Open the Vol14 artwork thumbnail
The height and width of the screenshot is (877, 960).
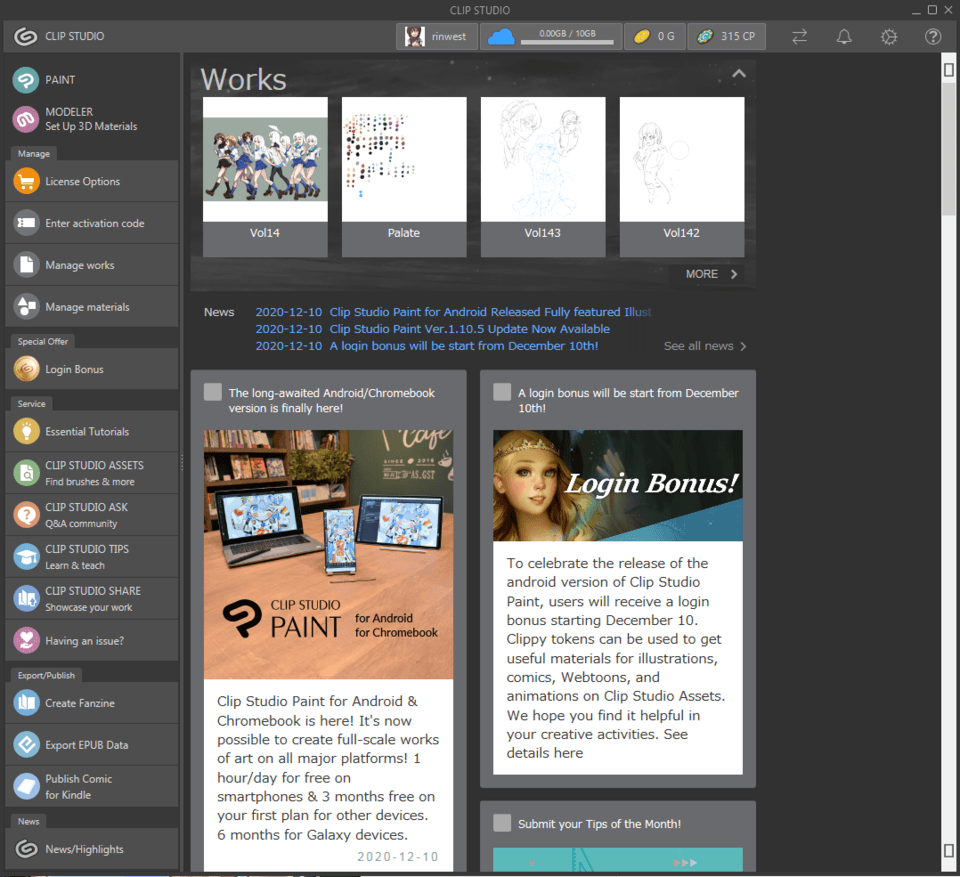(x=265, y=159)
